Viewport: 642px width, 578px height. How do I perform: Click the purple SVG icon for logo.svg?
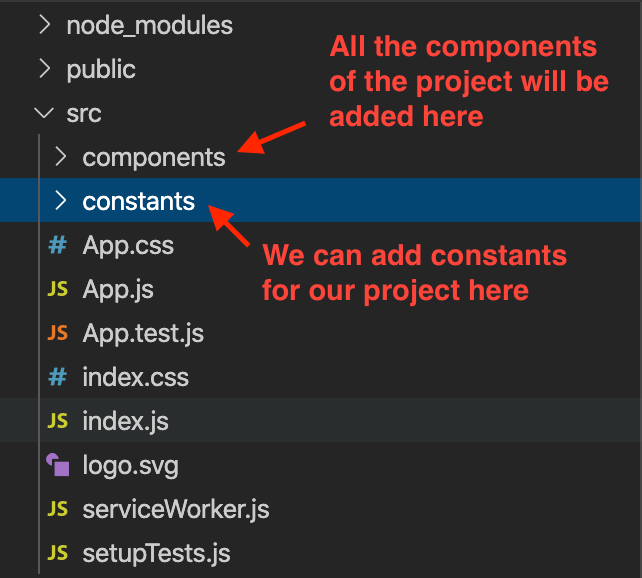[x=58, y=466]
